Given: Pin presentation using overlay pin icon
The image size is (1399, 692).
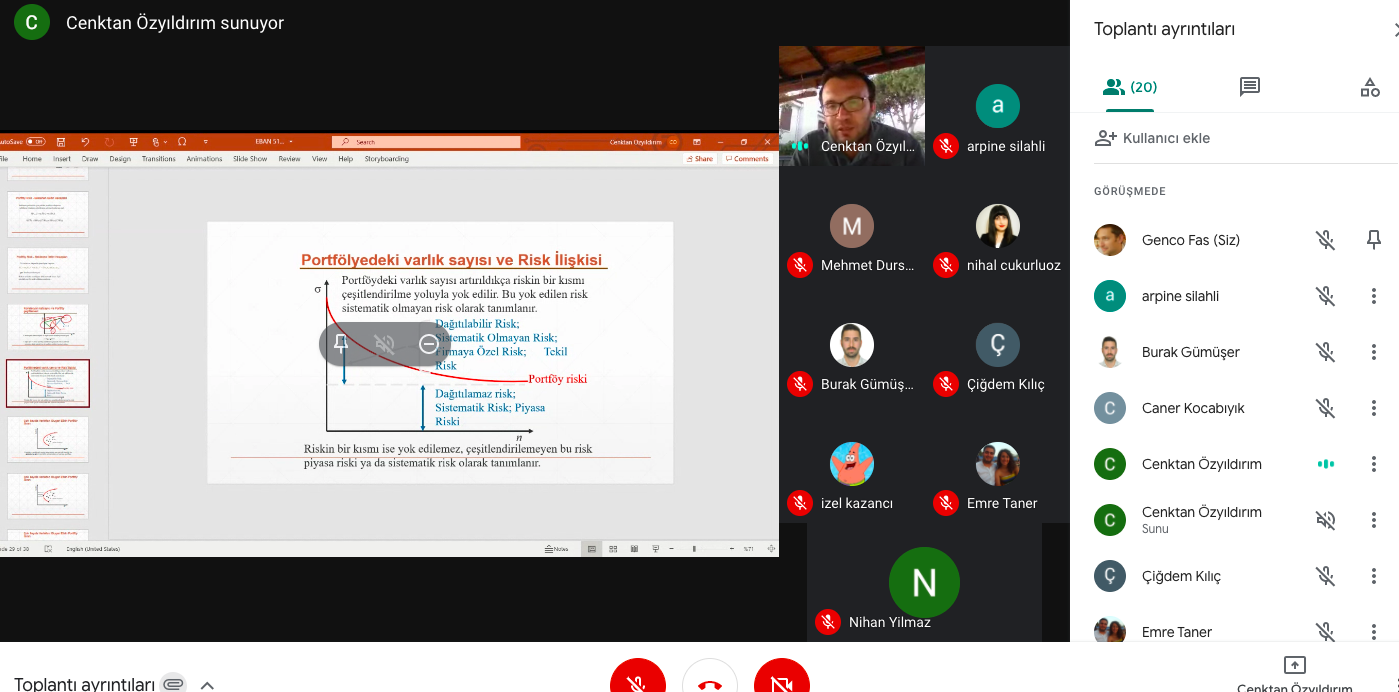Looking at the screenshot, I should click(x=341, y=344).
